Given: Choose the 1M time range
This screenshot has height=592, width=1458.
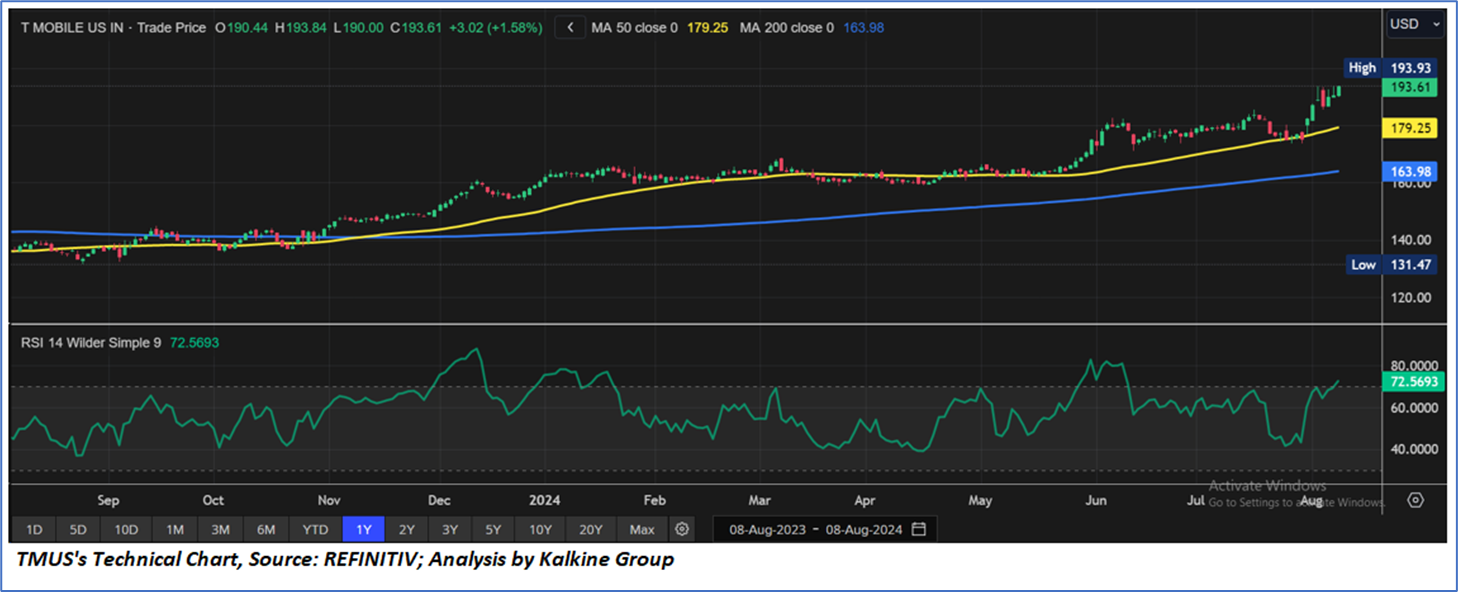Looking at the screenshot, I should pyautogui.click(x=175, y=529).
